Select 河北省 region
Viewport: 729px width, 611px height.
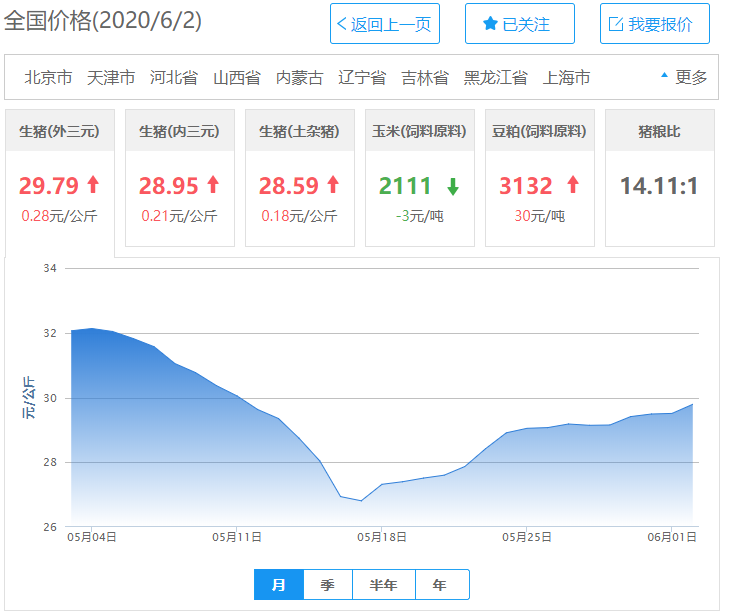click(x=173, y=77)
